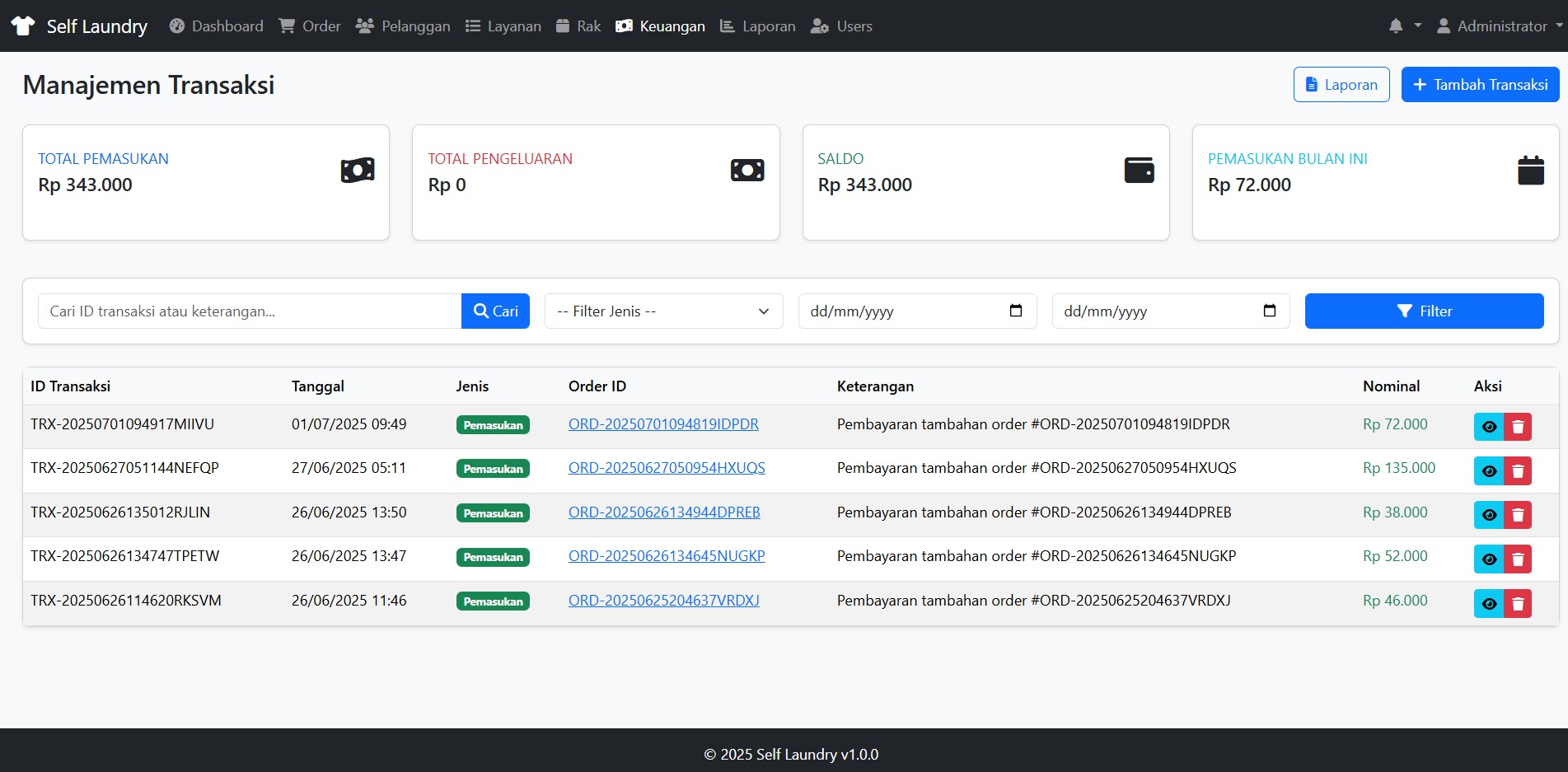
Task: Click the TOTAL PEMASUKAN card label
Action: [x=103, y=159]
